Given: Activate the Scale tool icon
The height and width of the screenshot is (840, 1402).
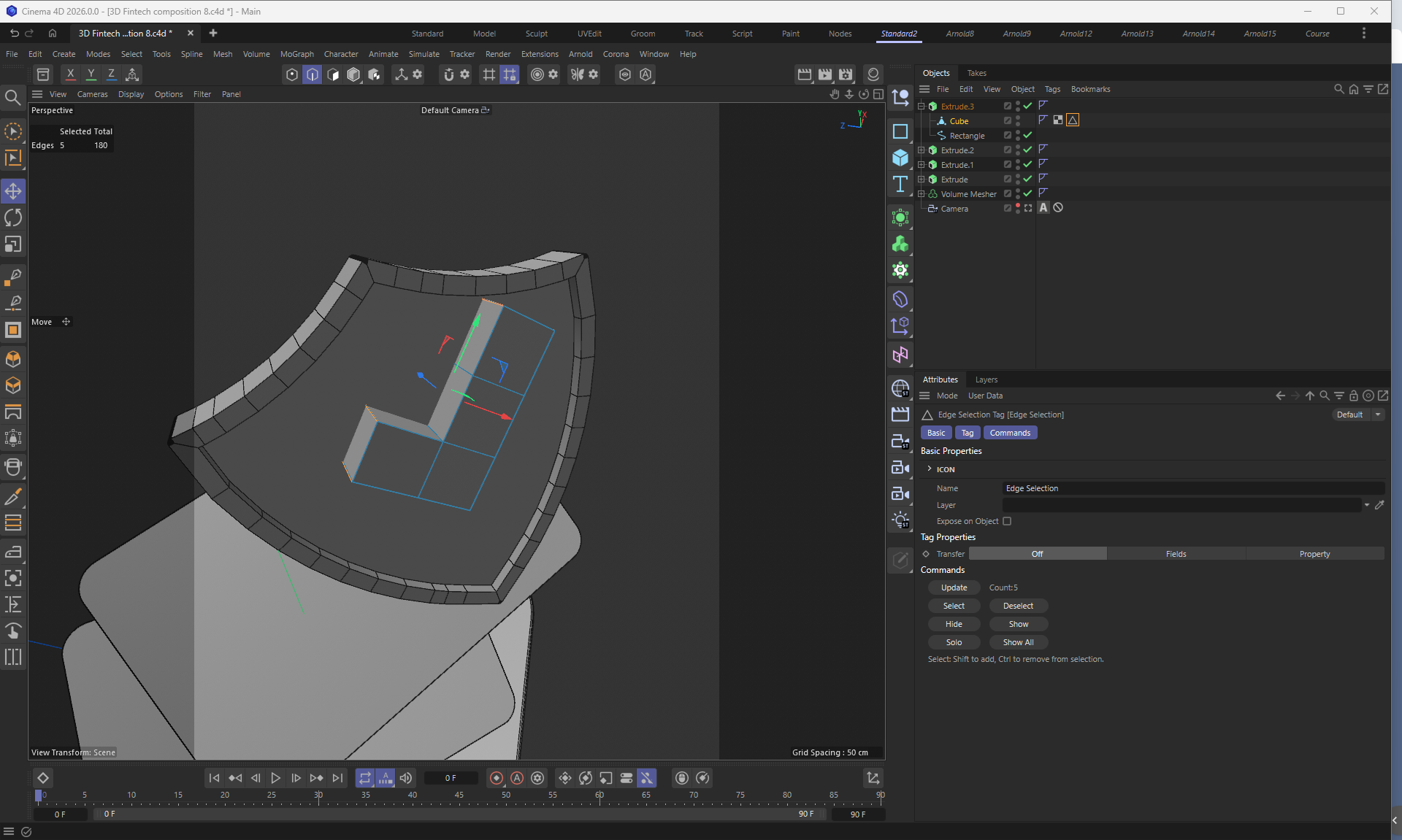Looking at the screenshot, I should (x=13, y=244).
